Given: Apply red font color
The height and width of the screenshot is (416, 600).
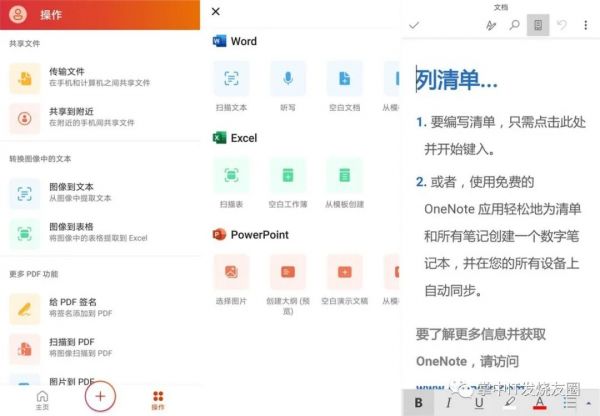Looking at the screenshot, I should (540, 403).
